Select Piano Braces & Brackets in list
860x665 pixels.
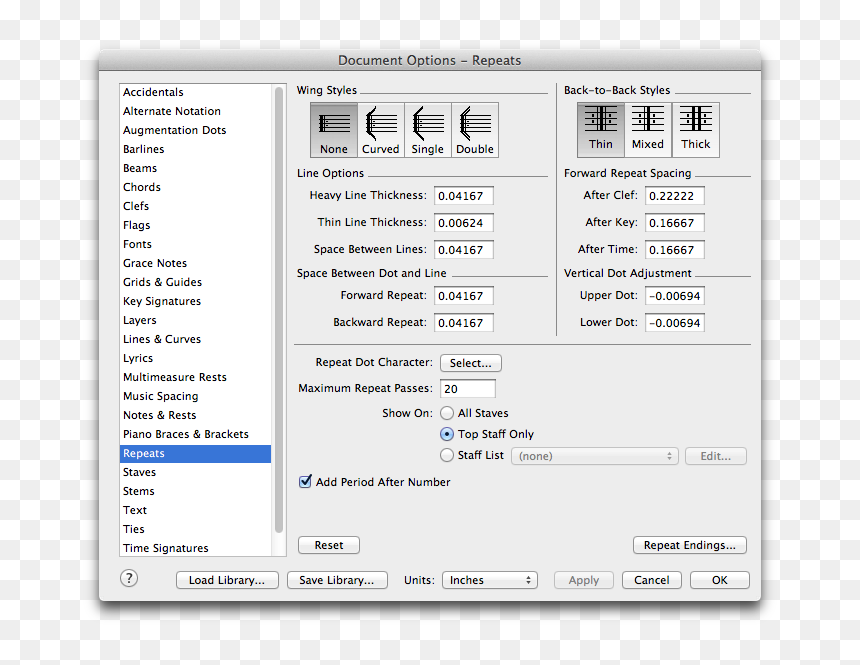(x=195, y=435)
